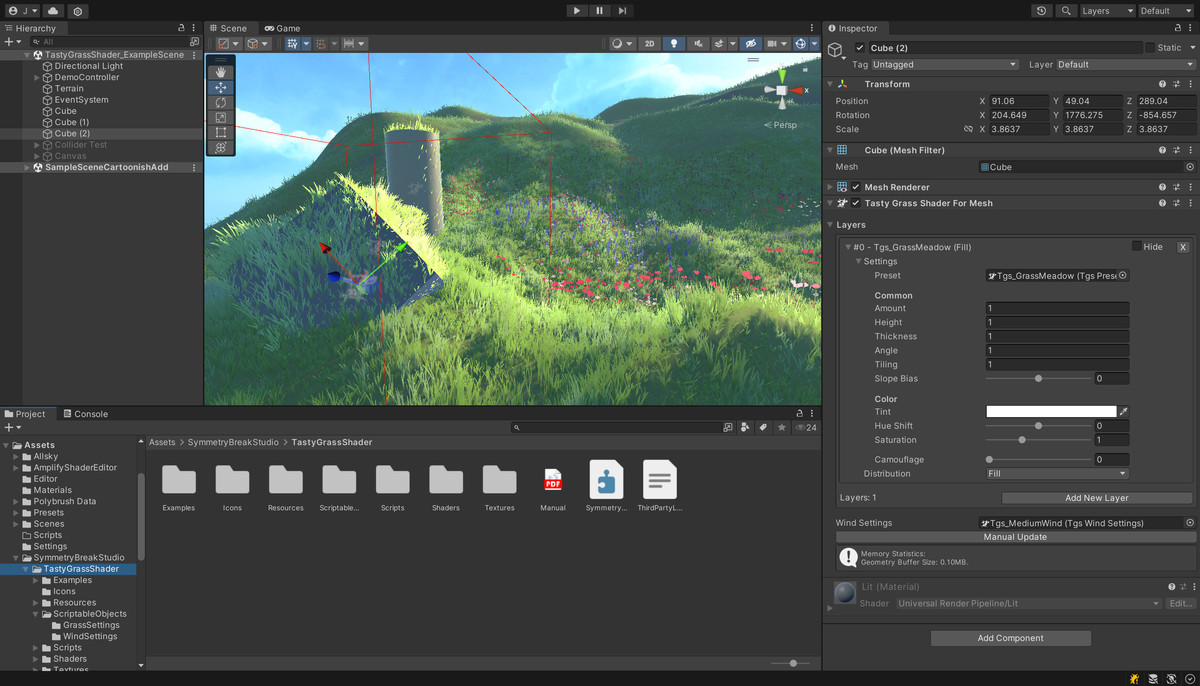The image size is (1200, 686).
Task: Activate the Move tool in Scene
Action: tap(221, 87)
